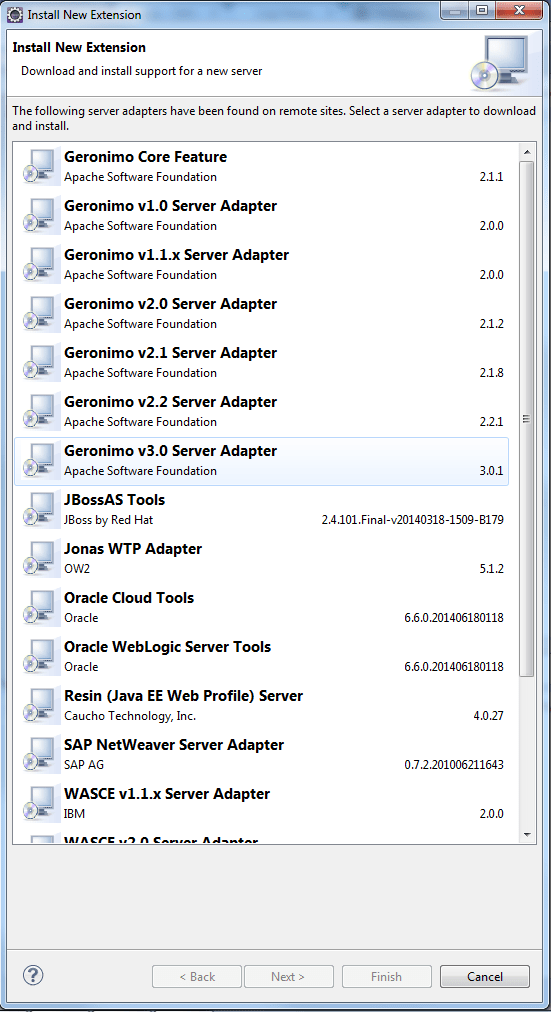The image size is (551, 1012).
Task: Click the Oracle WebLogic Server Tools icon
Action: tap(40, 657)
